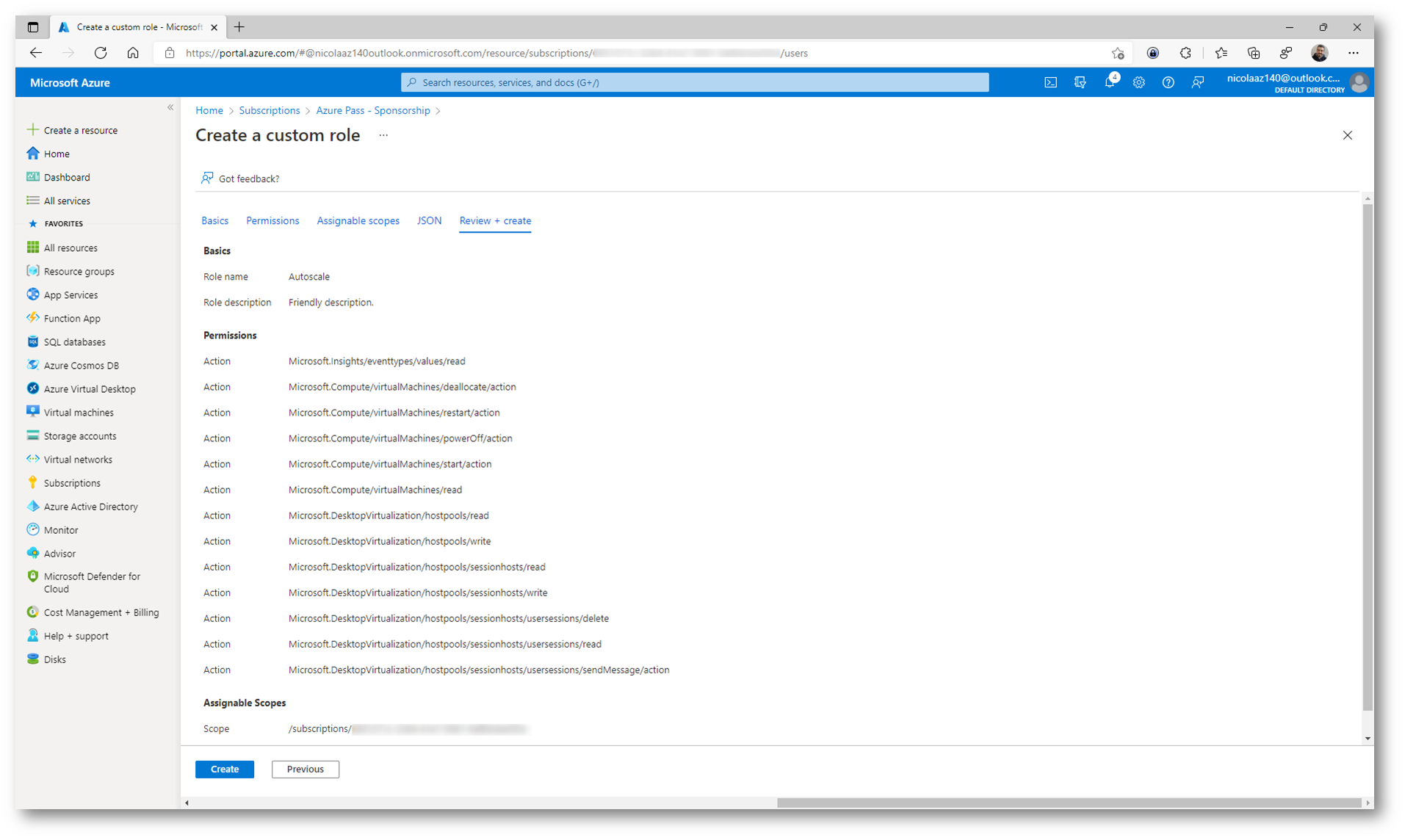
Task: Select the role name value Autoscale
Action: point(308,276)
